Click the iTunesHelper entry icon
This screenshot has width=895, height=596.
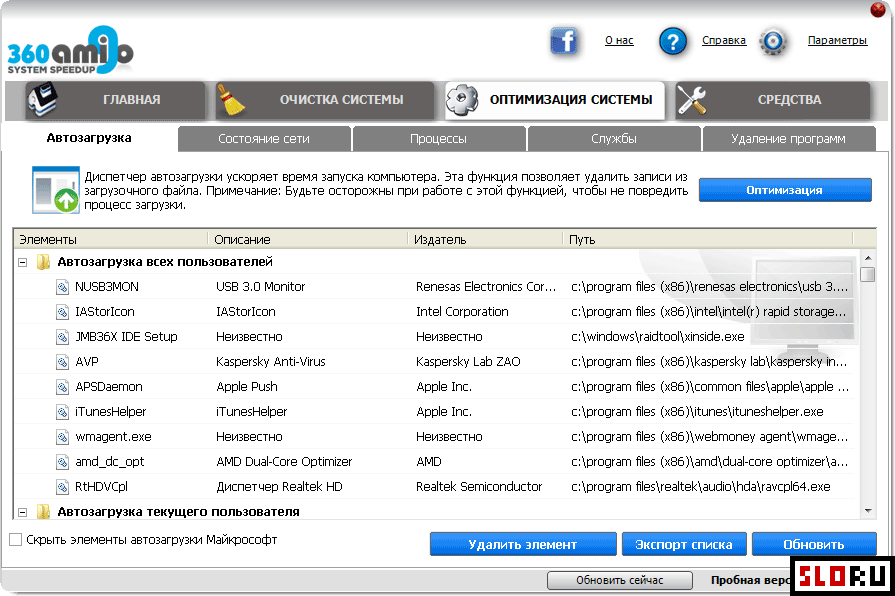coord(62,412)
